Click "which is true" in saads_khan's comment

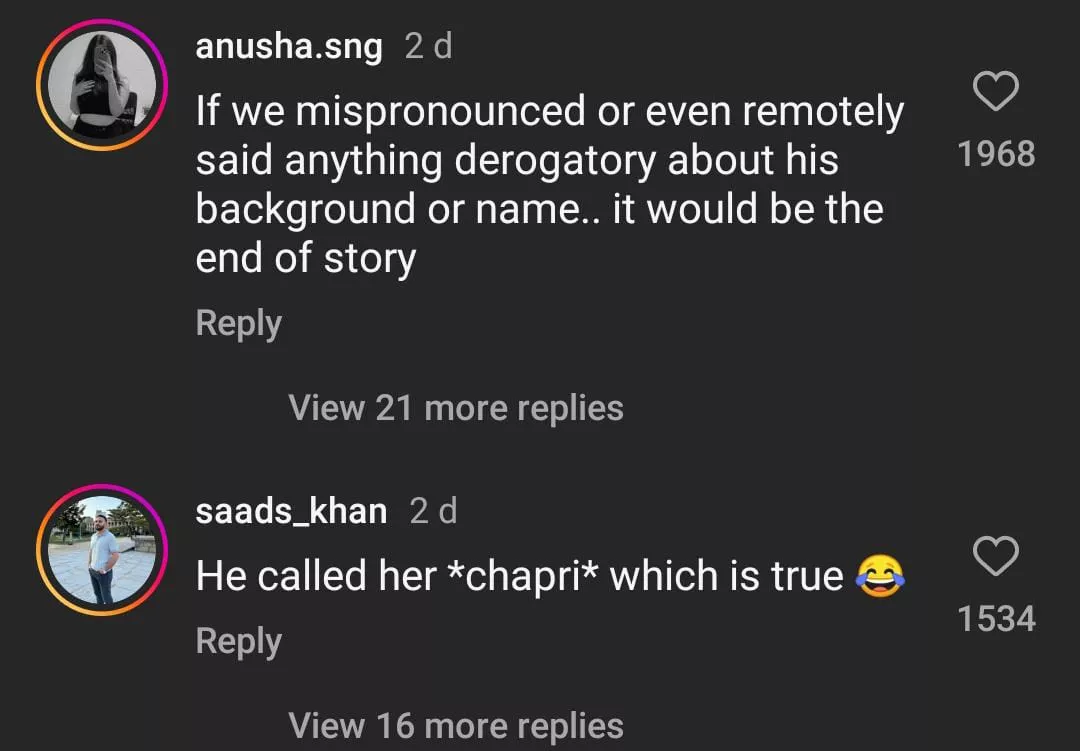coord(727,576)
